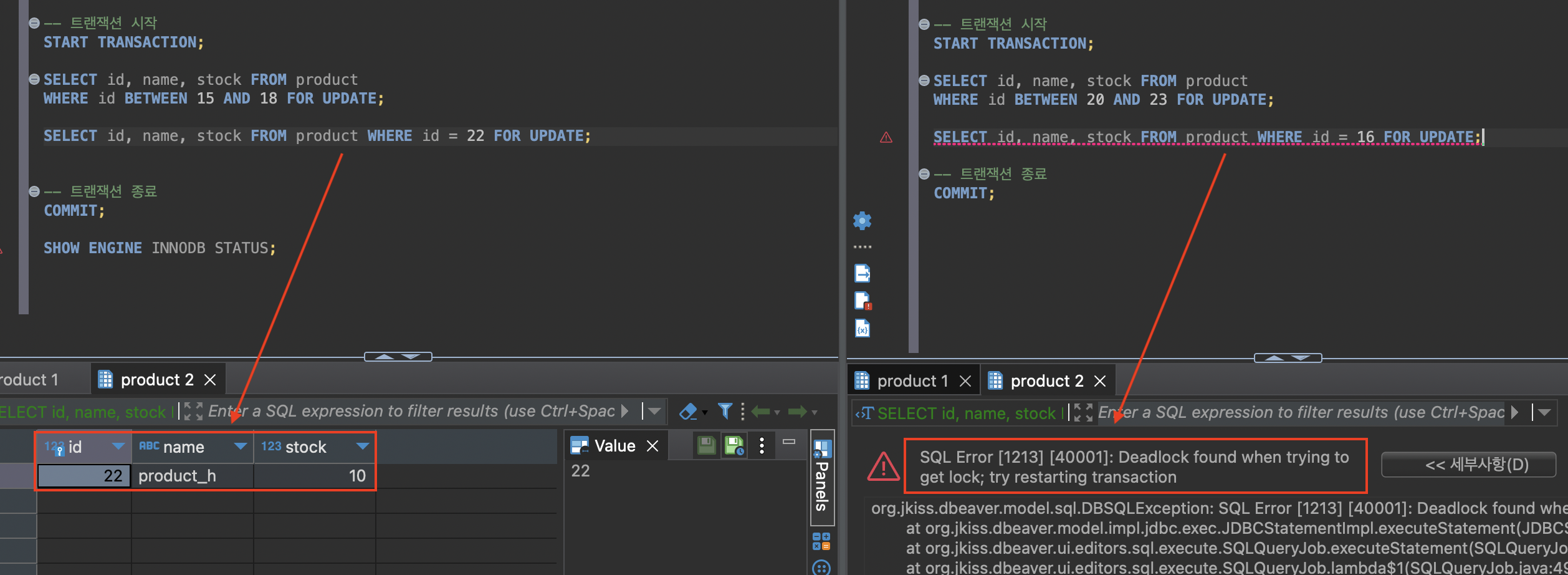Screen dimensions: 1568x575
Task: Select the stock cell containing 10
Action: 314,476
